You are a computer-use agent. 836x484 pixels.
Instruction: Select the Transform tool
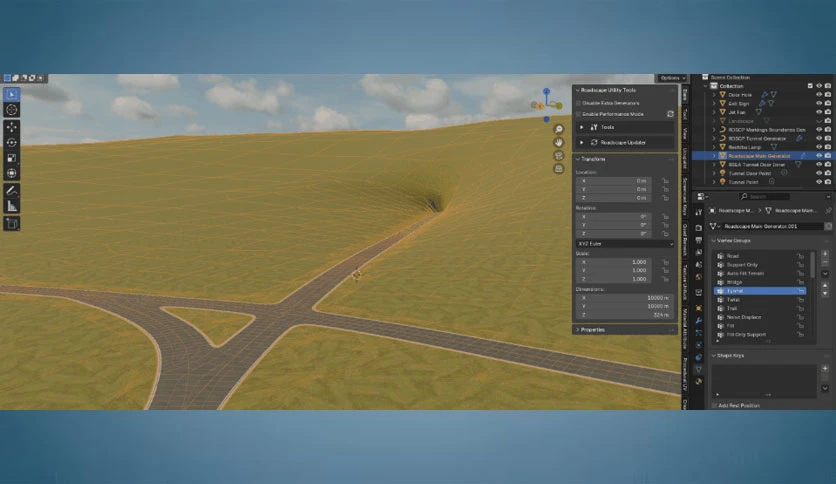(x=11, y=173)
